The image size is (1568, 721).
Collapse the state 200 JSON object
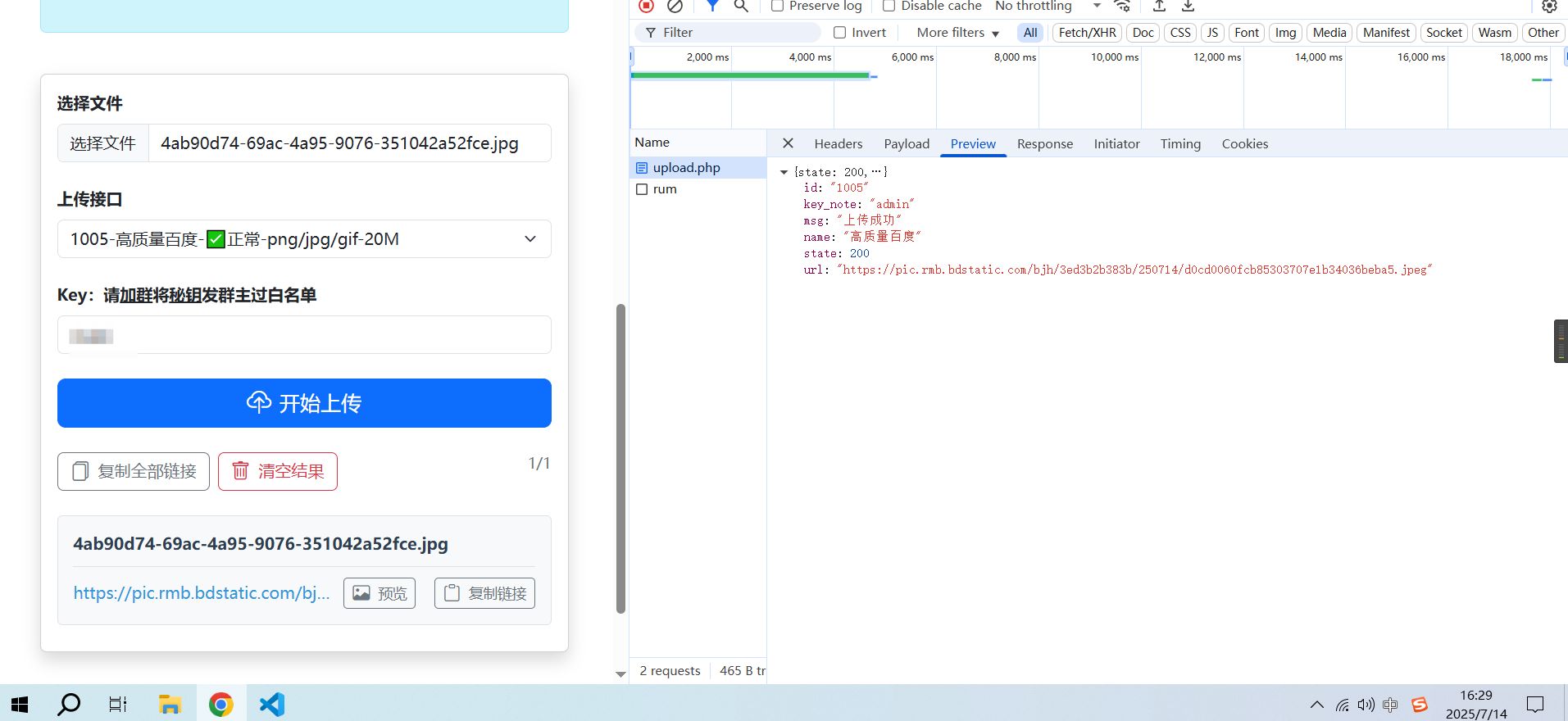pyautogui.click(x=784, y=172)
